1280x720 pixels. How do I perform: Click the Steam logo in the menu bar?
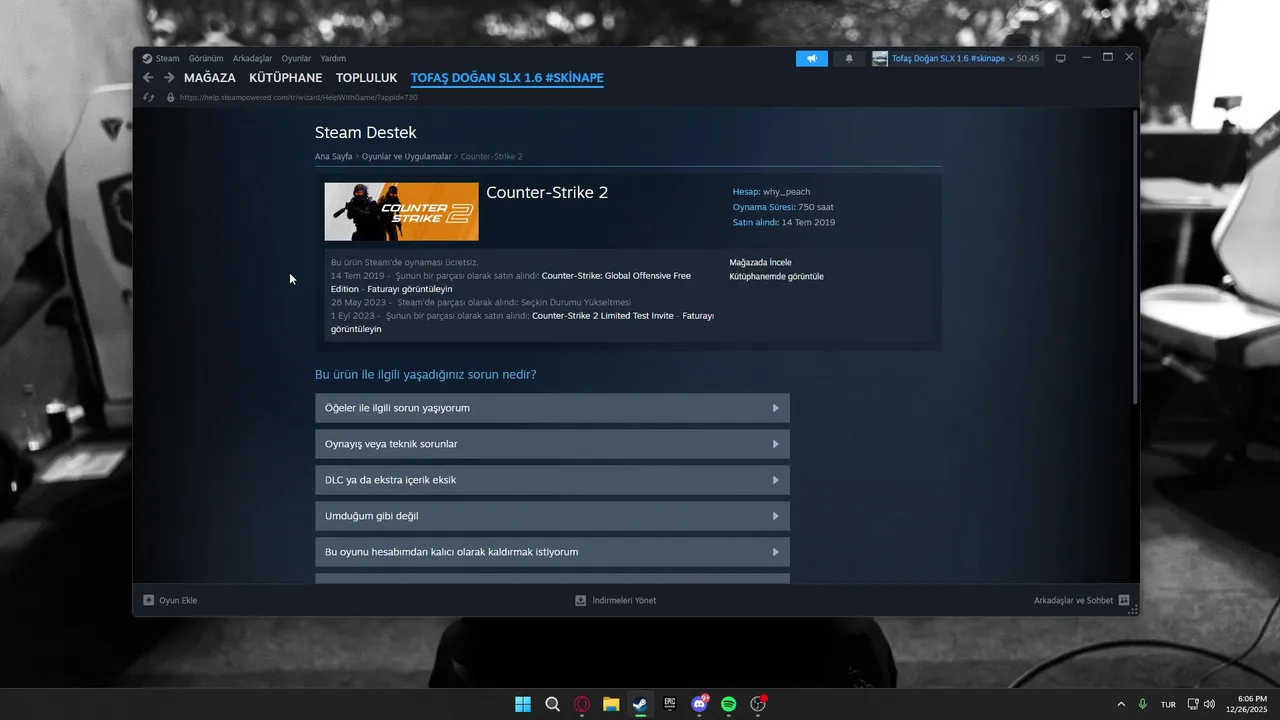pos(147,58)
